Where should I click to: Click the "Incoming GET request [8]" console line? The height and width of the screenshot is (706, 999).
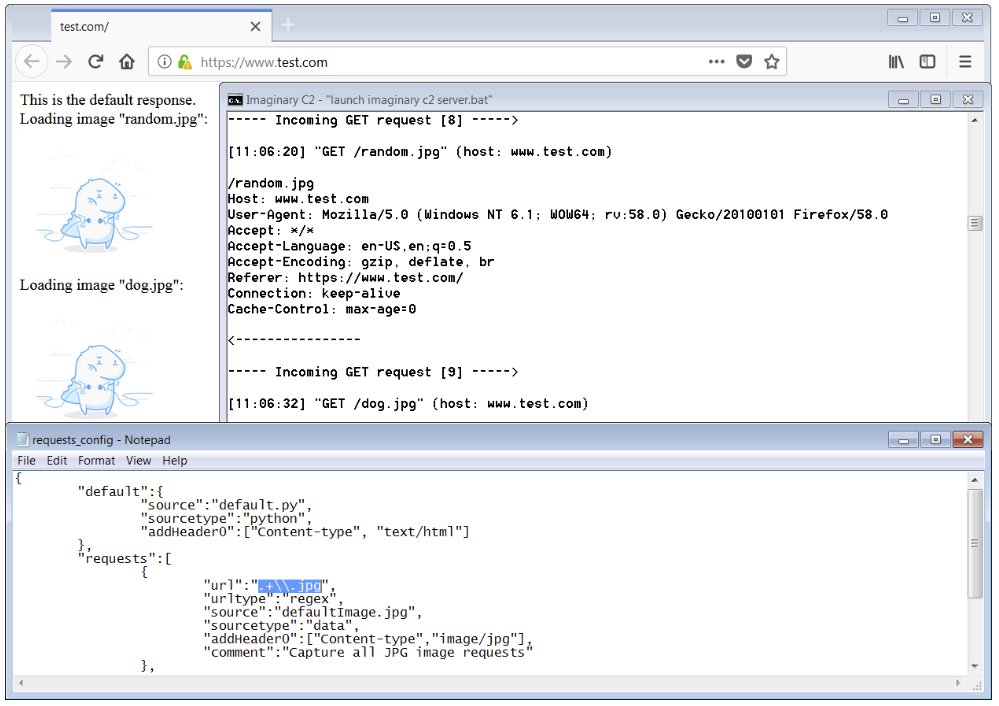[373, 120]
